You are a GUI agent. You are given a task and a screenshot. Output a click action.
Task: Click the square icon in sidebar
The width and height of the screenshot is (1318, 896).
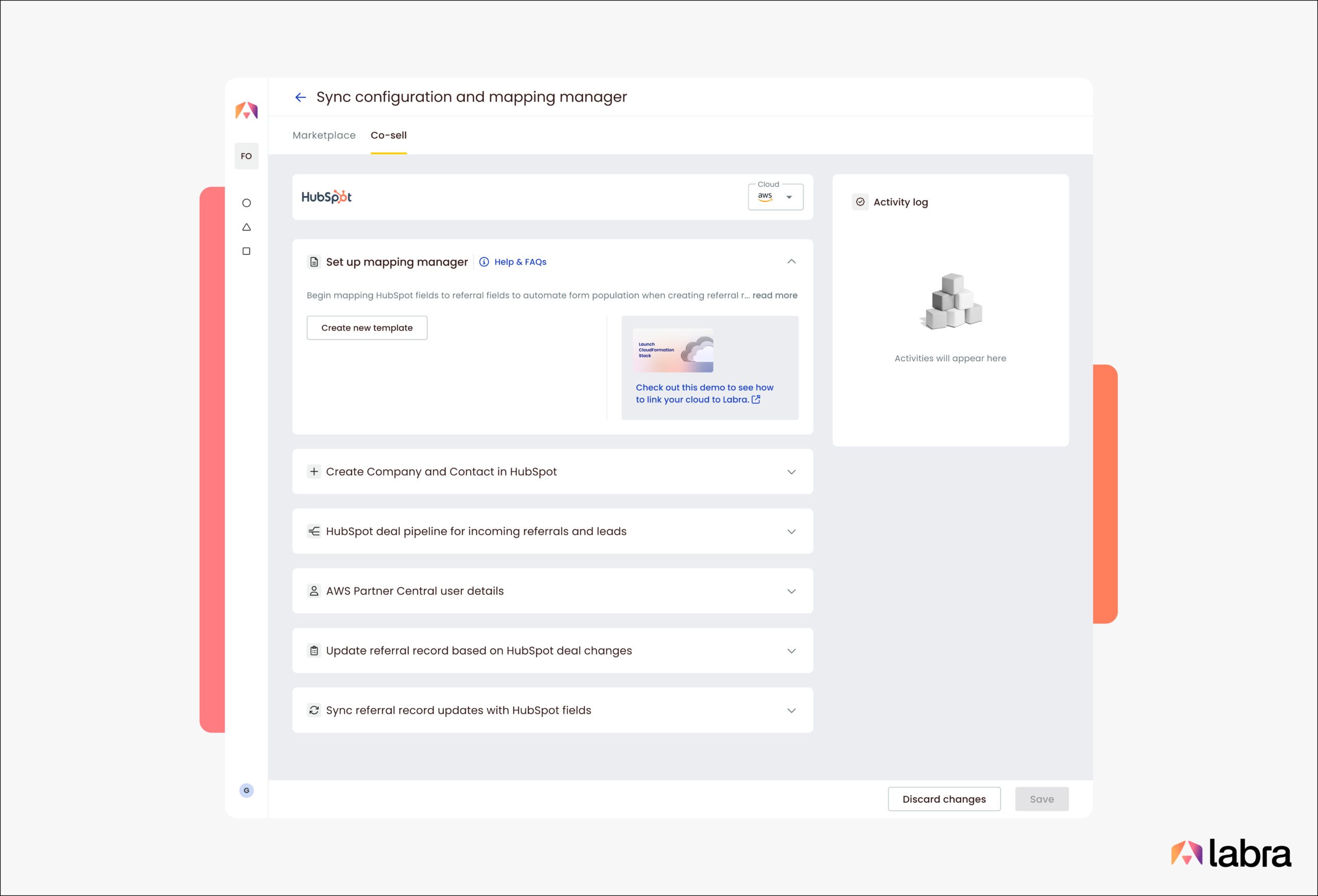[246, 251]
